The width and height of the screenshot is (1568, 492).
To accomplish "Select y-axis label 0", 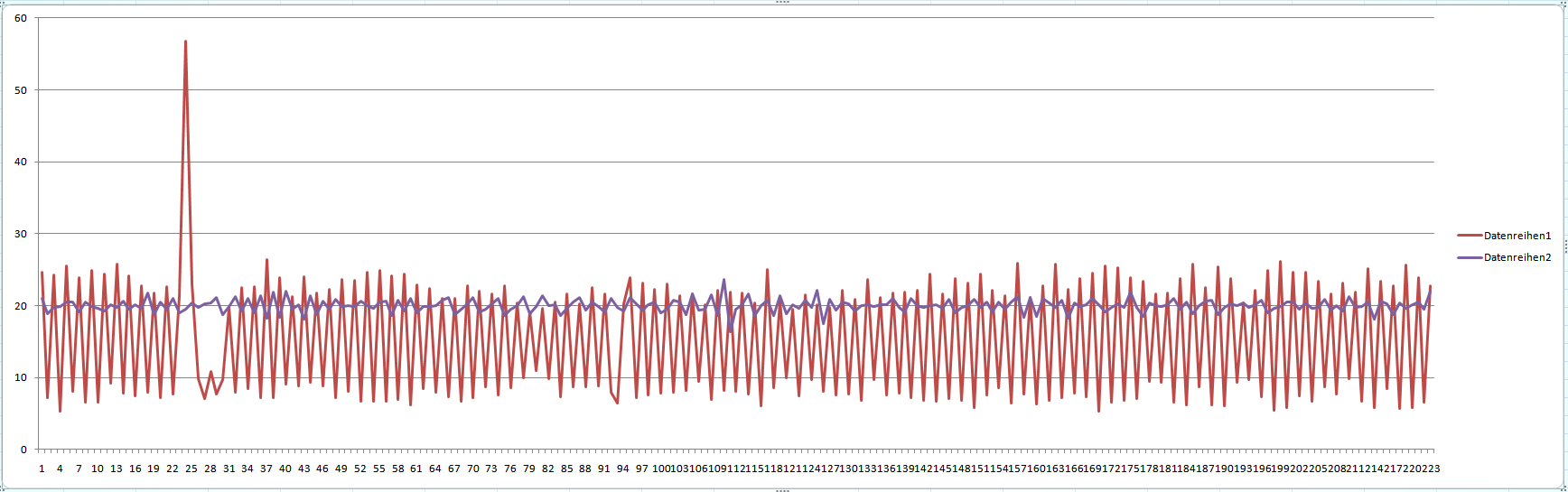I will [23, 450].
